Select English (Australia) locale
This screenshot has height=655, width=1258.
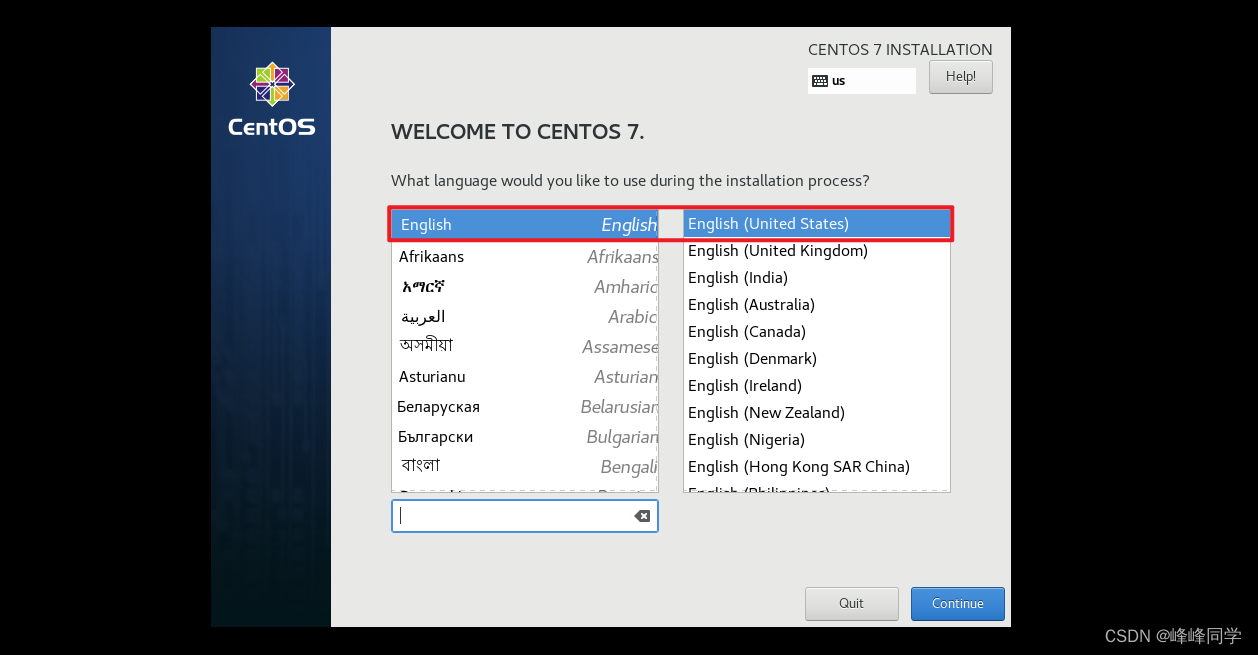(x=816, y=305)
